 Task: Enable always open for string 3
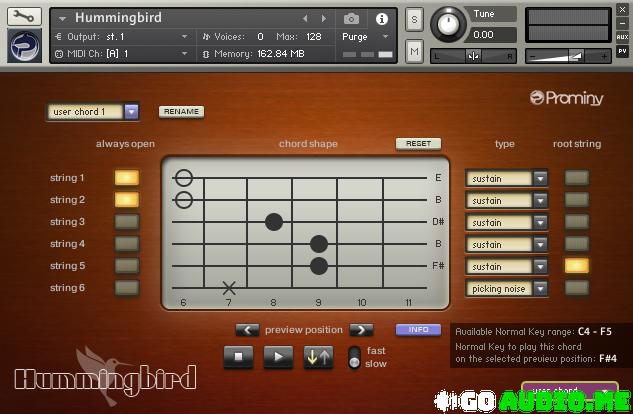127,222
